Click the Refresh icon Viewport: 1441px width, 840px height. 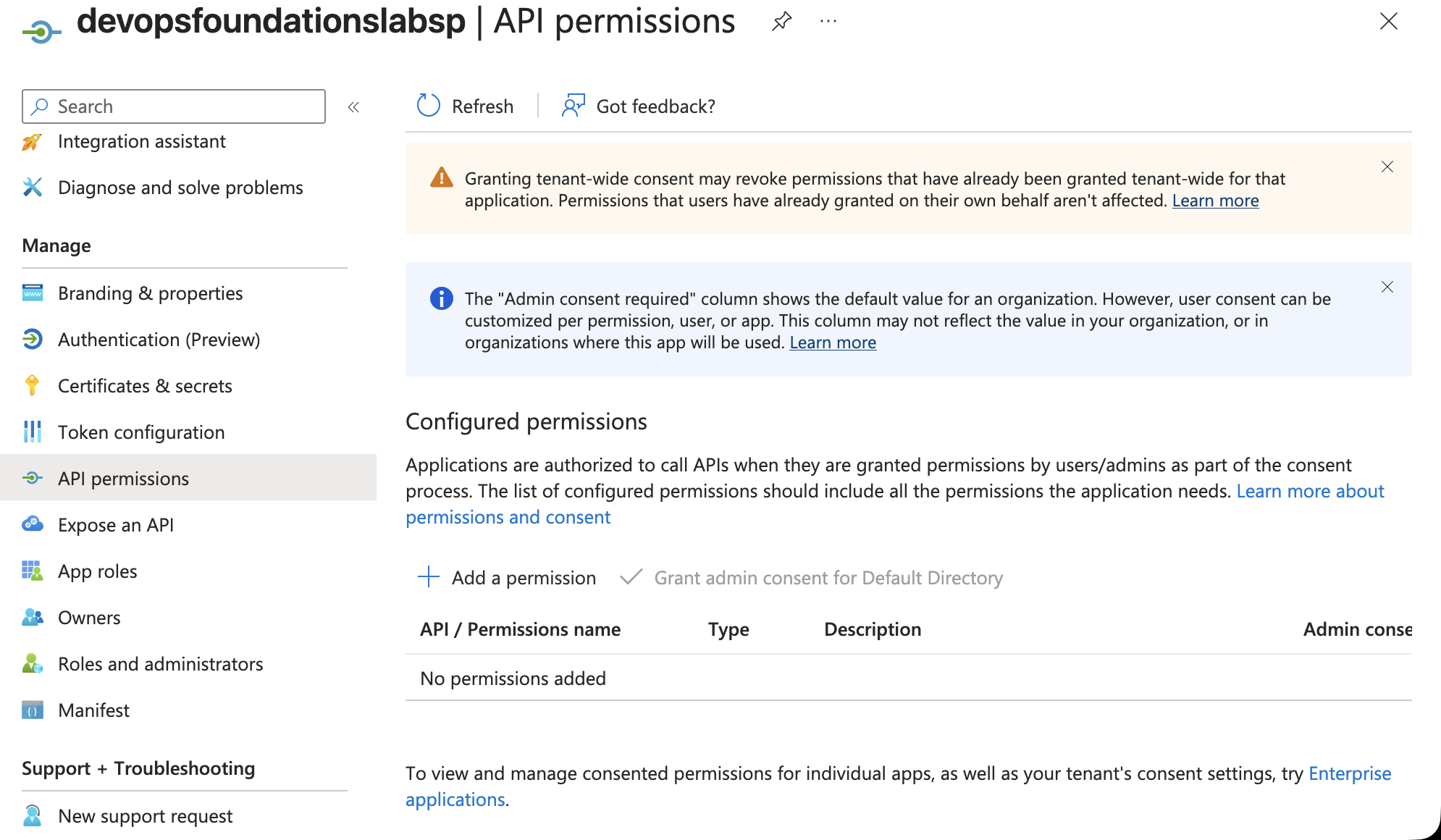point(429,106)
